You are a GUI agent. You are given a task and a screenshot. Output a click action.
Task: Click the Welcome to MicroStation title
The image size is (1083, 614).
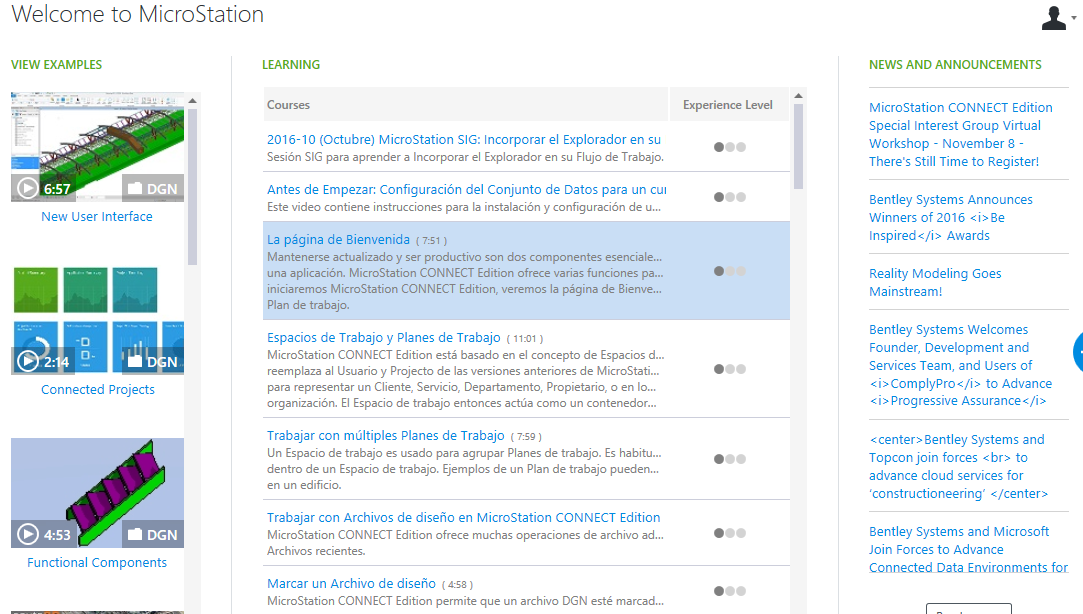137,14
